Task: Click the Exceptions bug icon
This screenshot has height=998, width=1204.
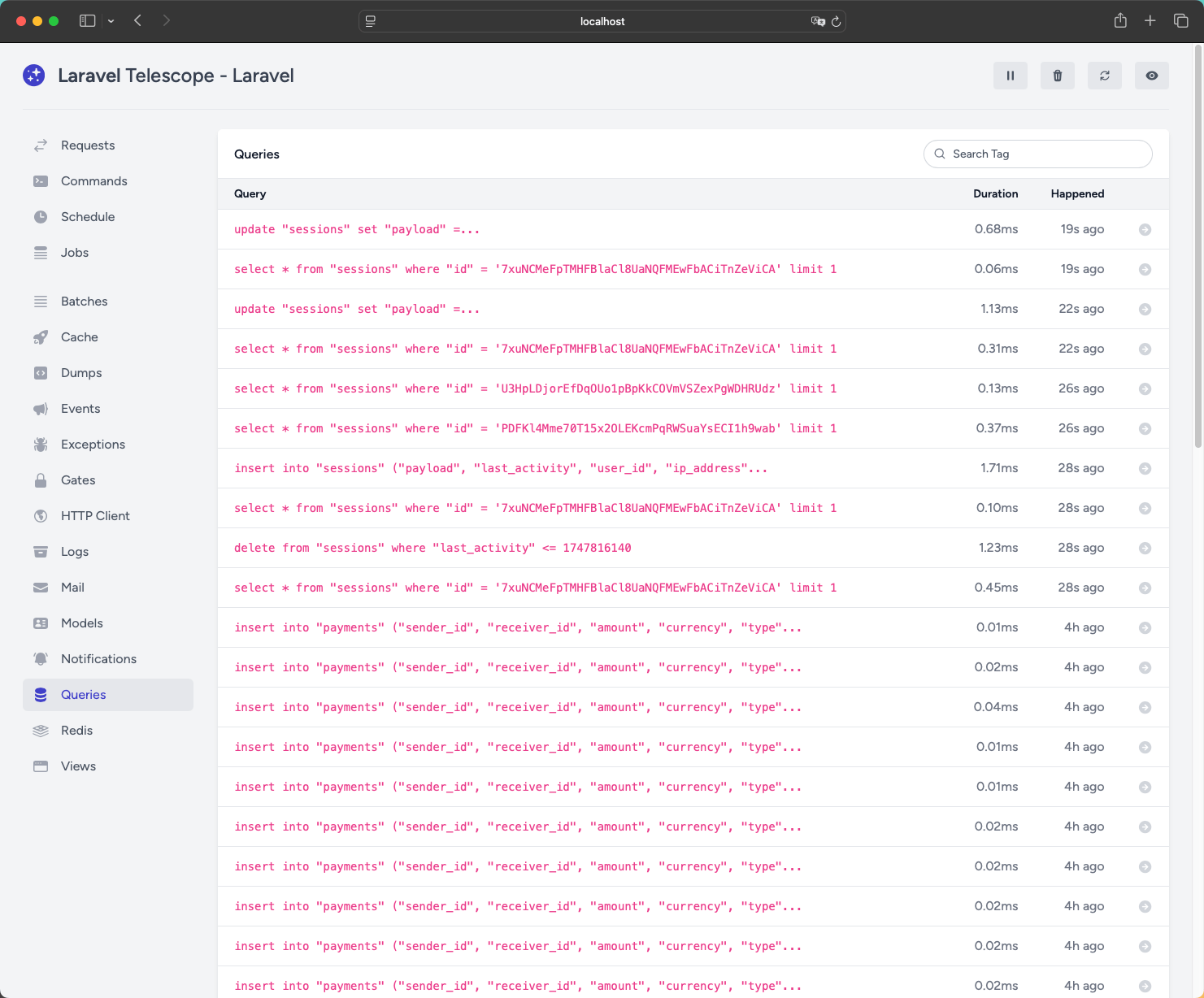Action: [41, 445]
